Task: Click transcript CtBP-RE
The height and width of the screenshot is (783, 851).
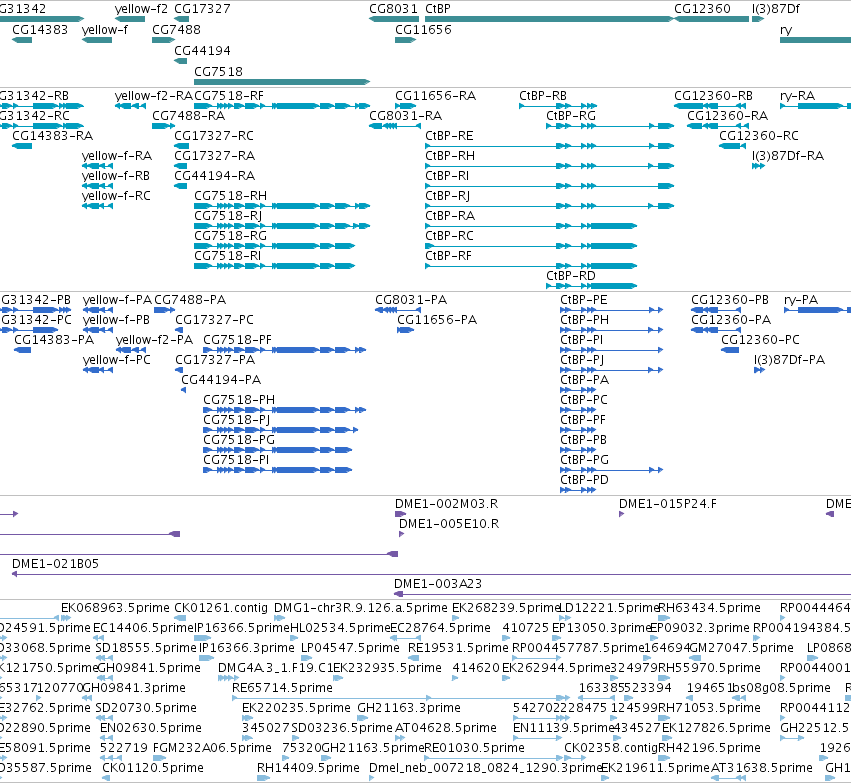Action: [x=449, y=136]
